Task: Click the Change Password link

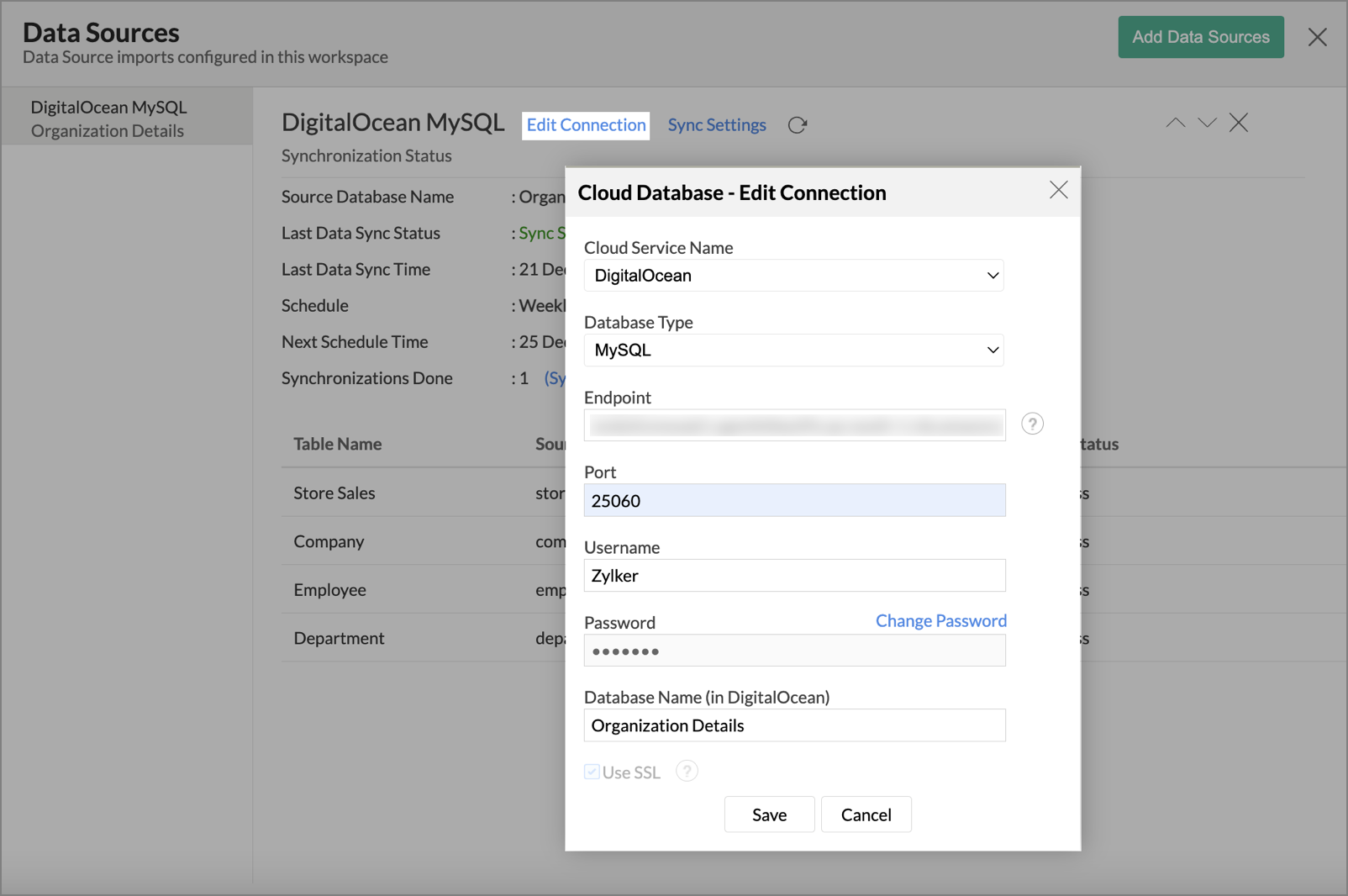Action: [x=940, y=620]
